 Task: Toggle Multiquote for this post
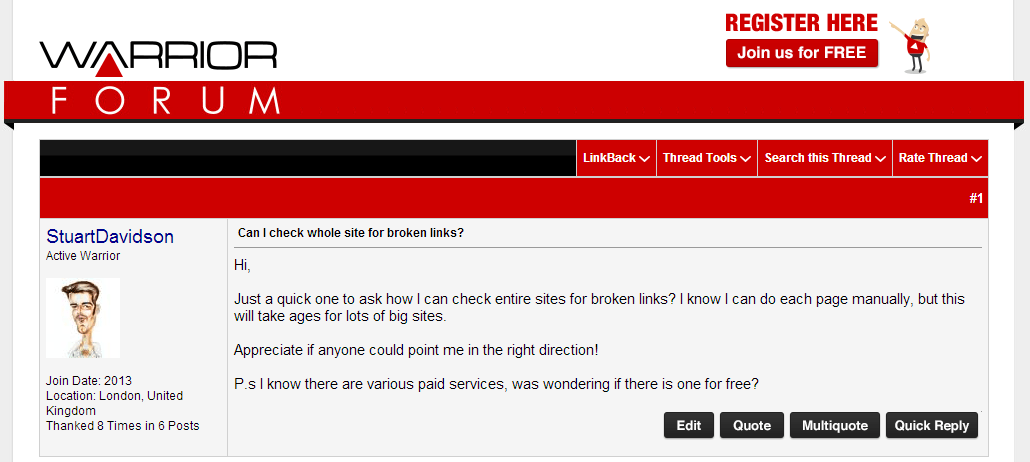click(835, 425)
